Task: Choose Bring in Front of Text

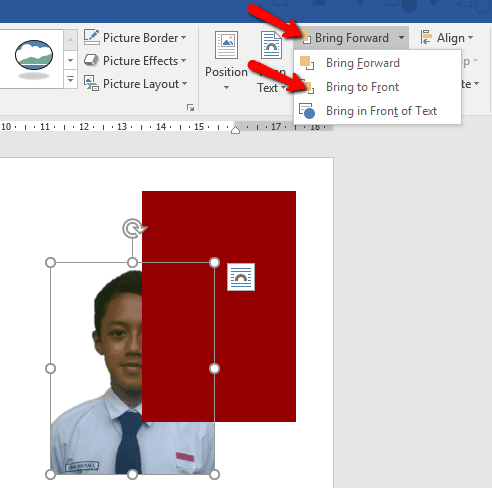Action: coord(377,111)
